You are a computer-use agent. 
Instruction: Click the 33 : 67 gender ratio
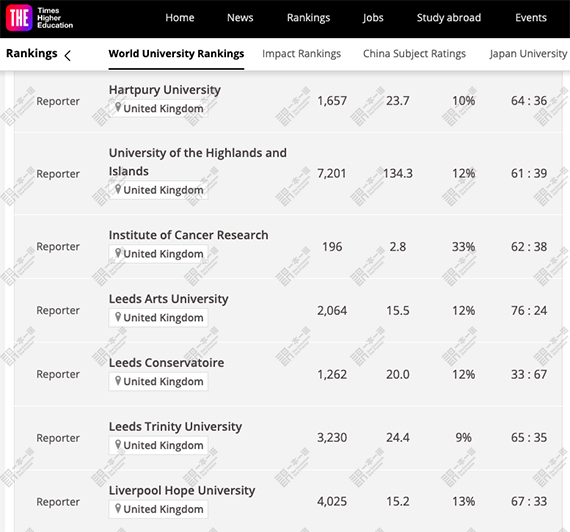click(529, 374)
